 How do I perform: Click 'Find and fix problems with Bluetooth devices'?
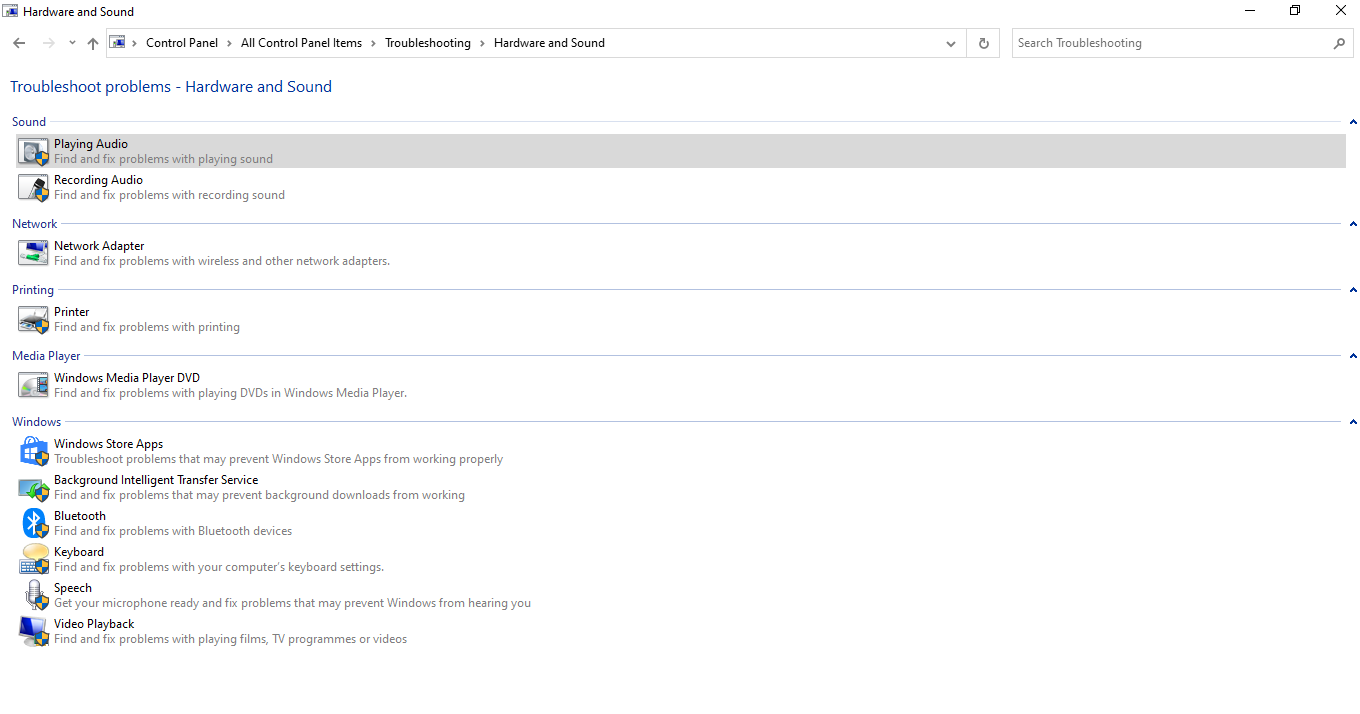pos(173,531)
